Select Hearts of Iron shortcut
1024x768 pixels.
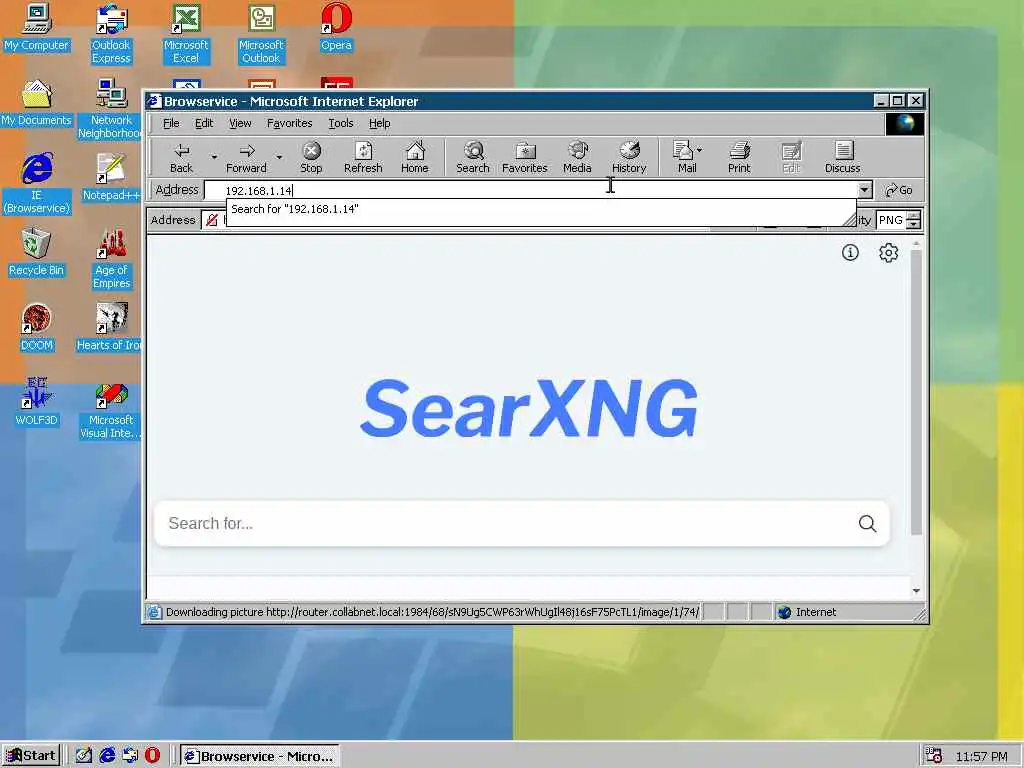pyautogui.click(x=109, y=327)
